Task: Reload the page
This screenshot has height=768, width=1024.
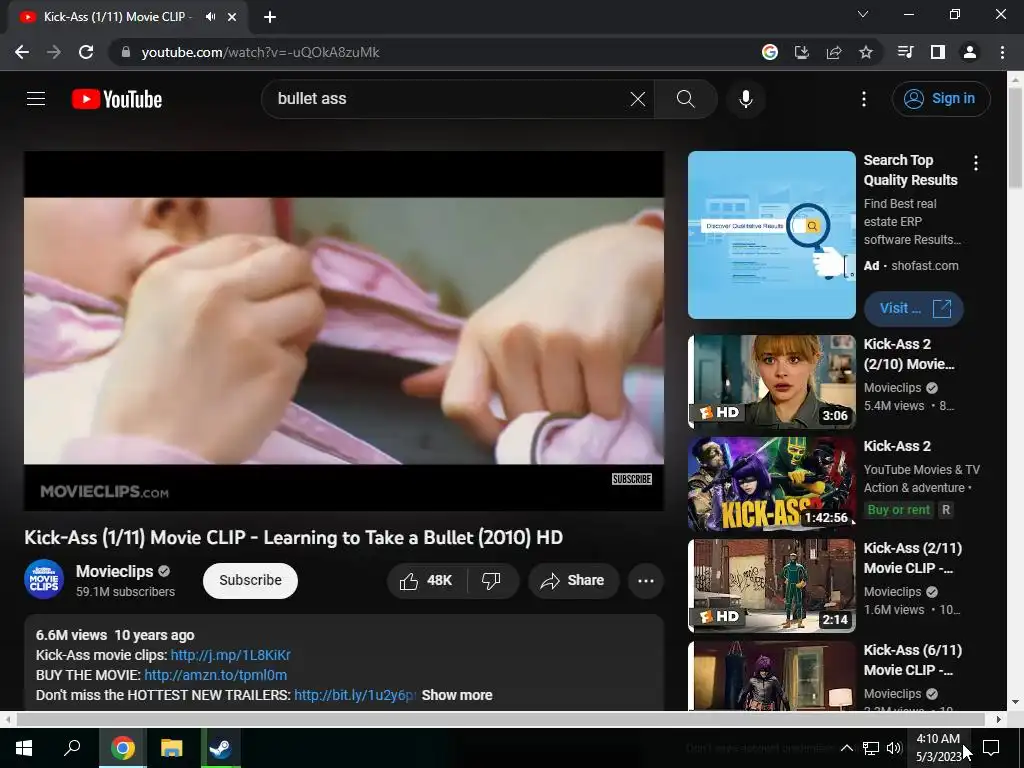Action: coord(86,52)
